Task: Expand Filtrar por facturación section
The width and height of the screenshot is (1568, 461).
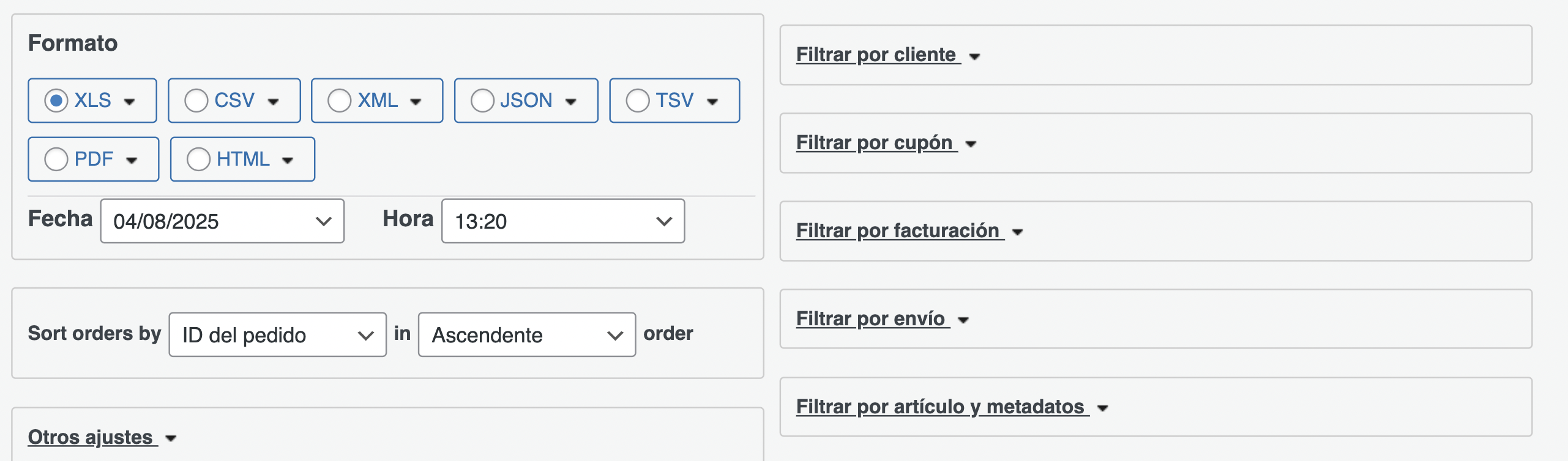Action: tap(909, 231)
